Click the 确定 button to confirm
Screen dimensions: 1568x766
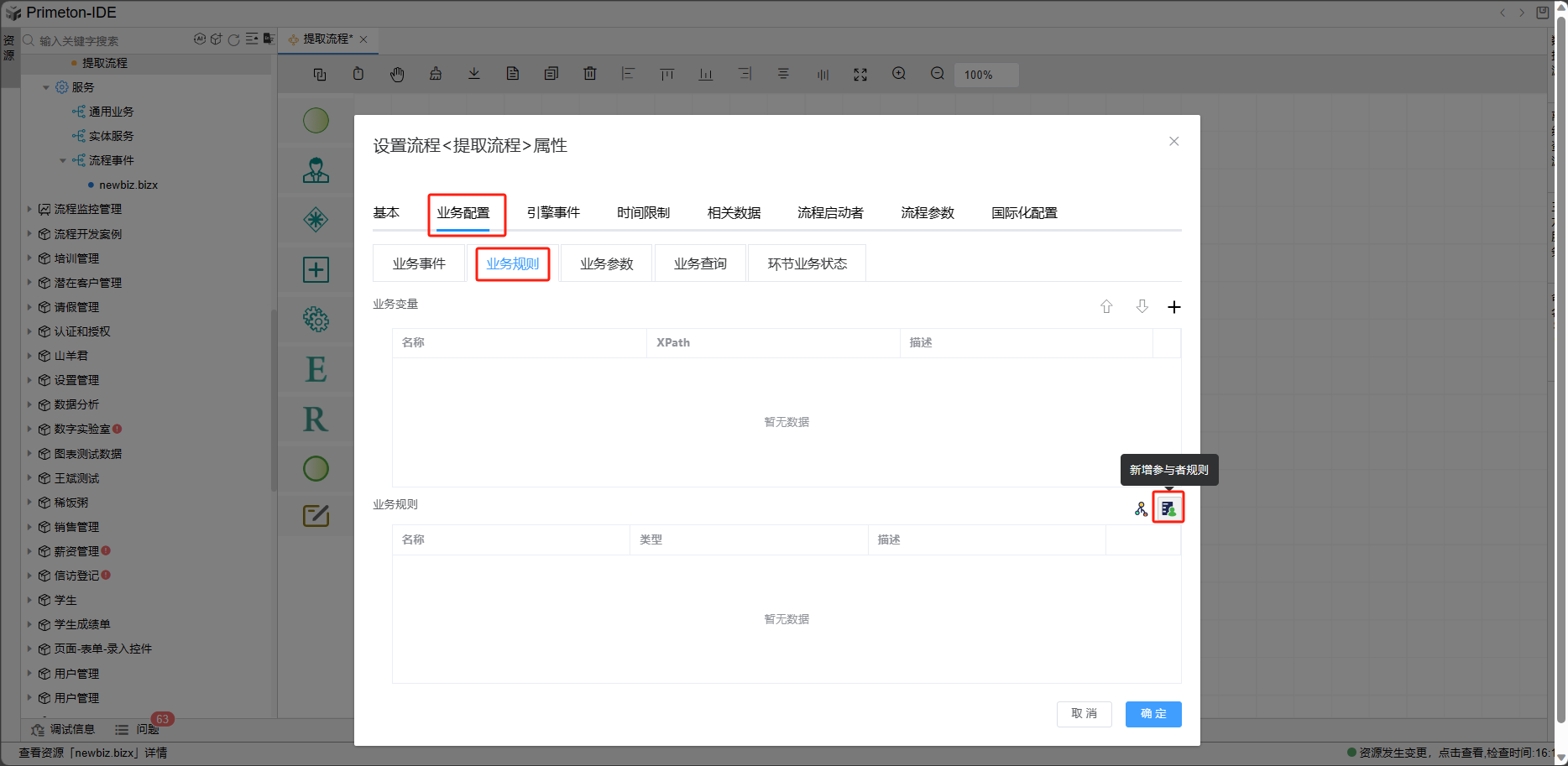pos(1152,714)
